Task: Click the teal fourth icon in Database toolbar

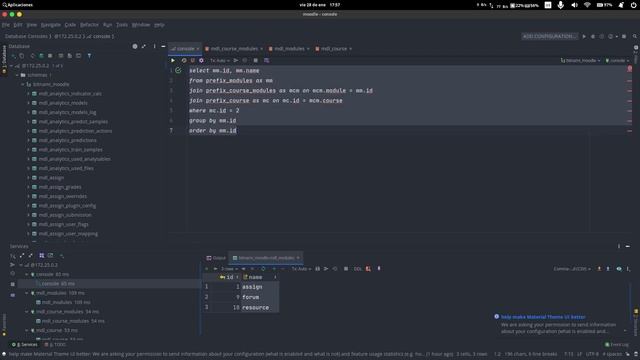Action: (41, 56)
